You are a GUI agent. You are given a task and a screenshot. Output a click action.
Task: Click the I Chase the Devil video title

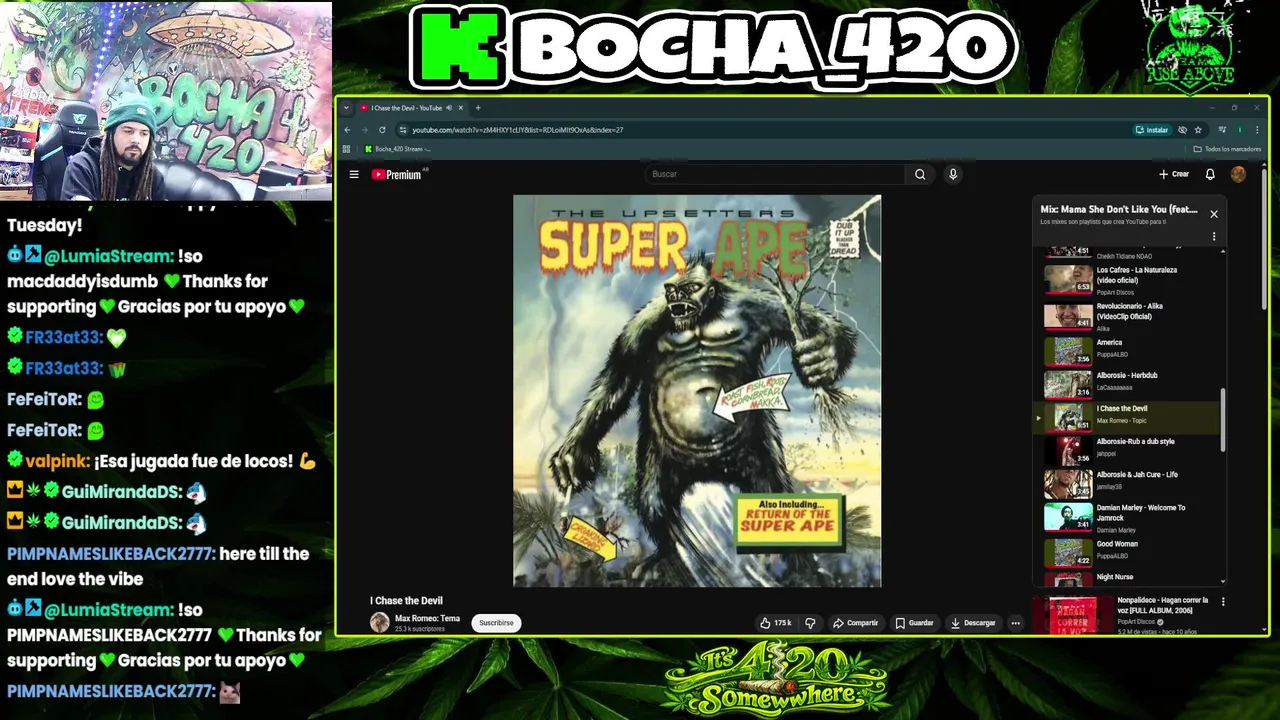click(x=406, y=601)
